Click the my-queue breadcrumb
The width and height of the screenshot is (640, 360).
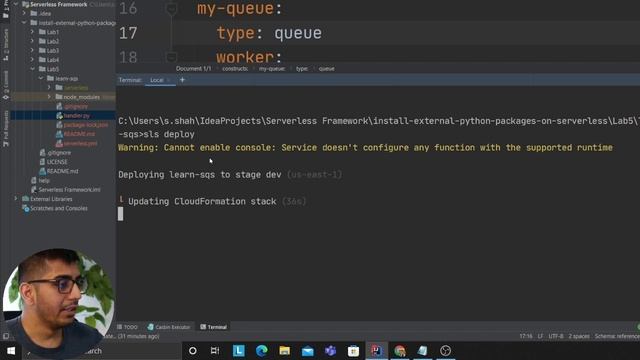[x=271, y=69]
